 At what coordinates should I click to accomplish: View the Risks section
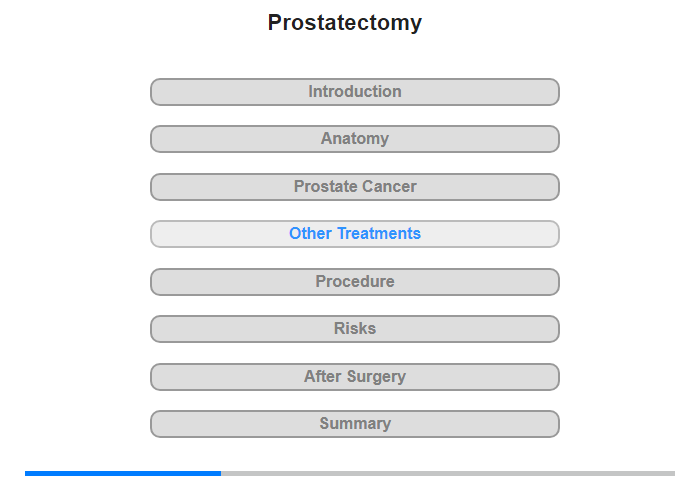354,329
